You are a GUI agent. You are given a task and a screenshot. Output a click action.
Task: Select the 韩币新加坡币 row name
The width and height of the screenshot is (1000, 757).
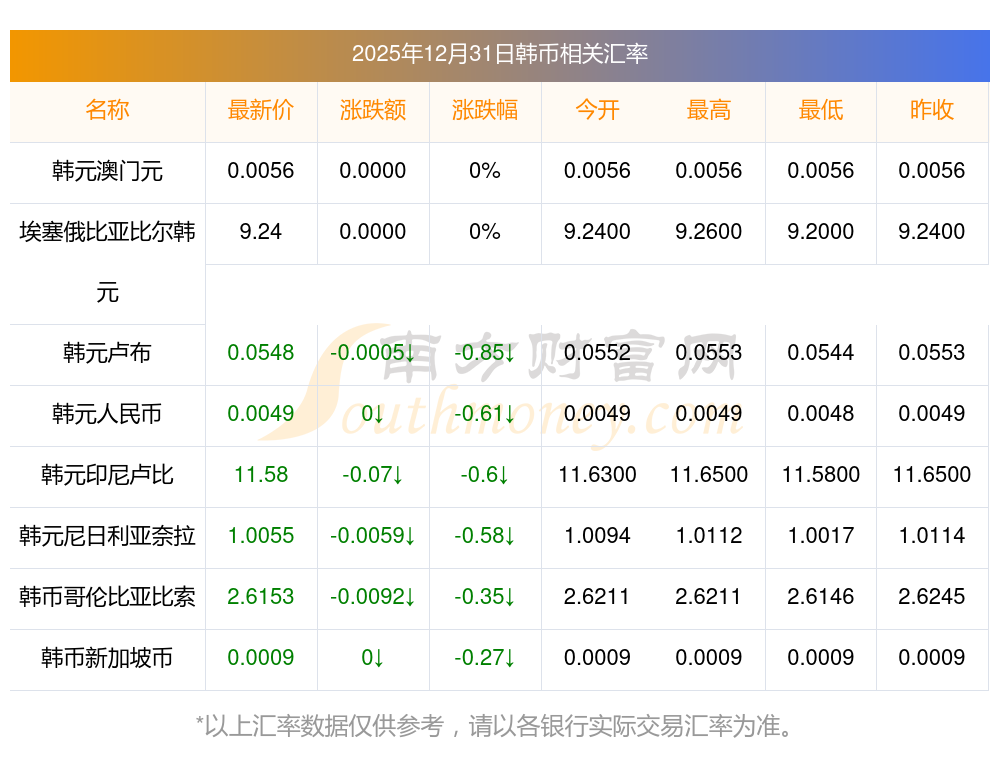(x=107, y=658)
